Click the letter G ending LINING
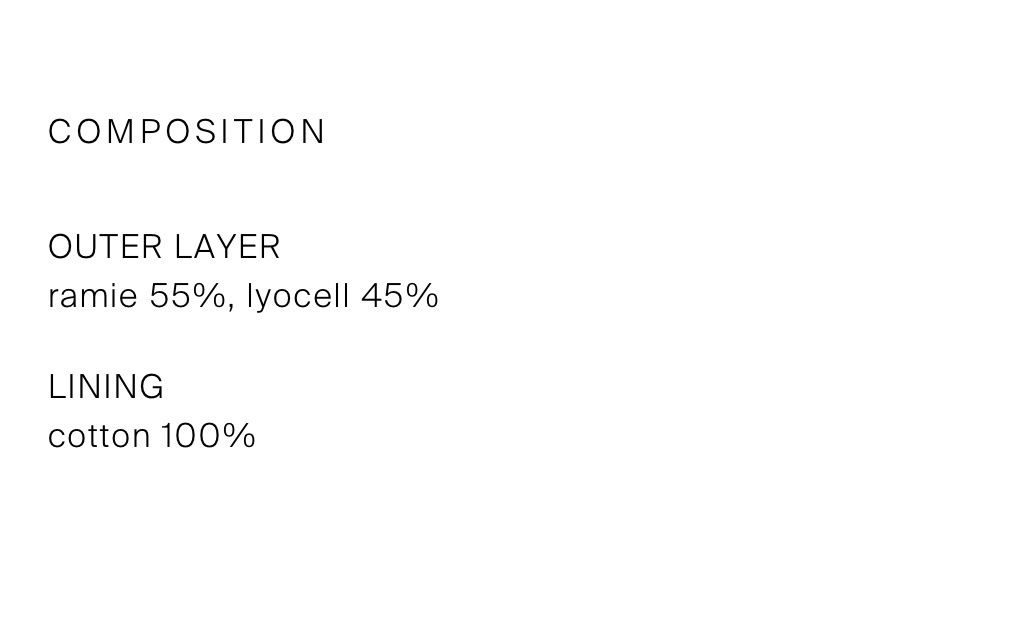This screenshot has width=1015, height=618. 152,387
